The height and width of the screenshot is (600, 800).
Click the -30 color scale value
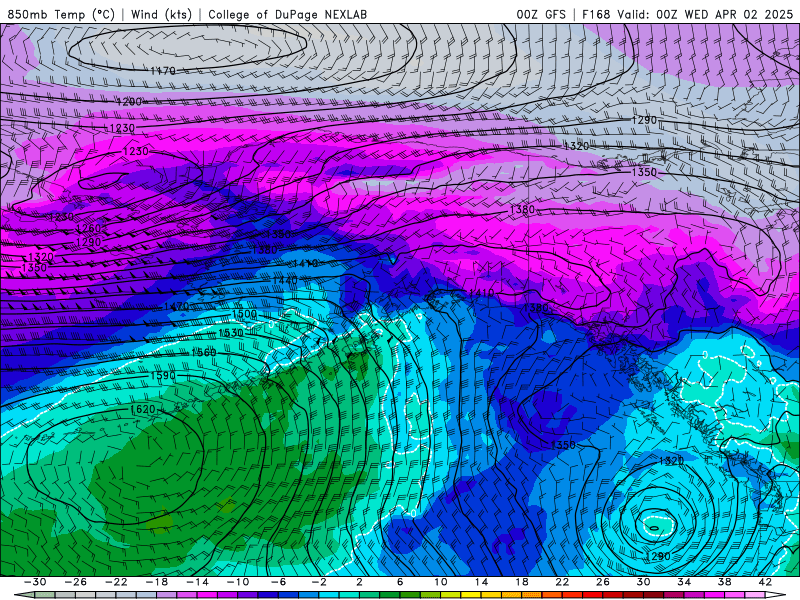pos(35,582)
